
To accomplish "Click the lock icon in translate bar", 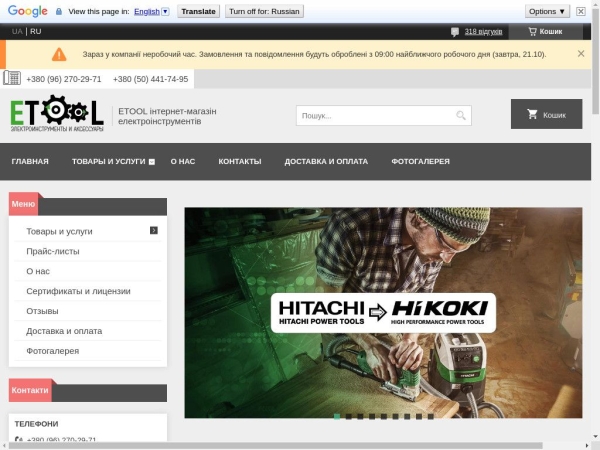I will pos(59,11).
